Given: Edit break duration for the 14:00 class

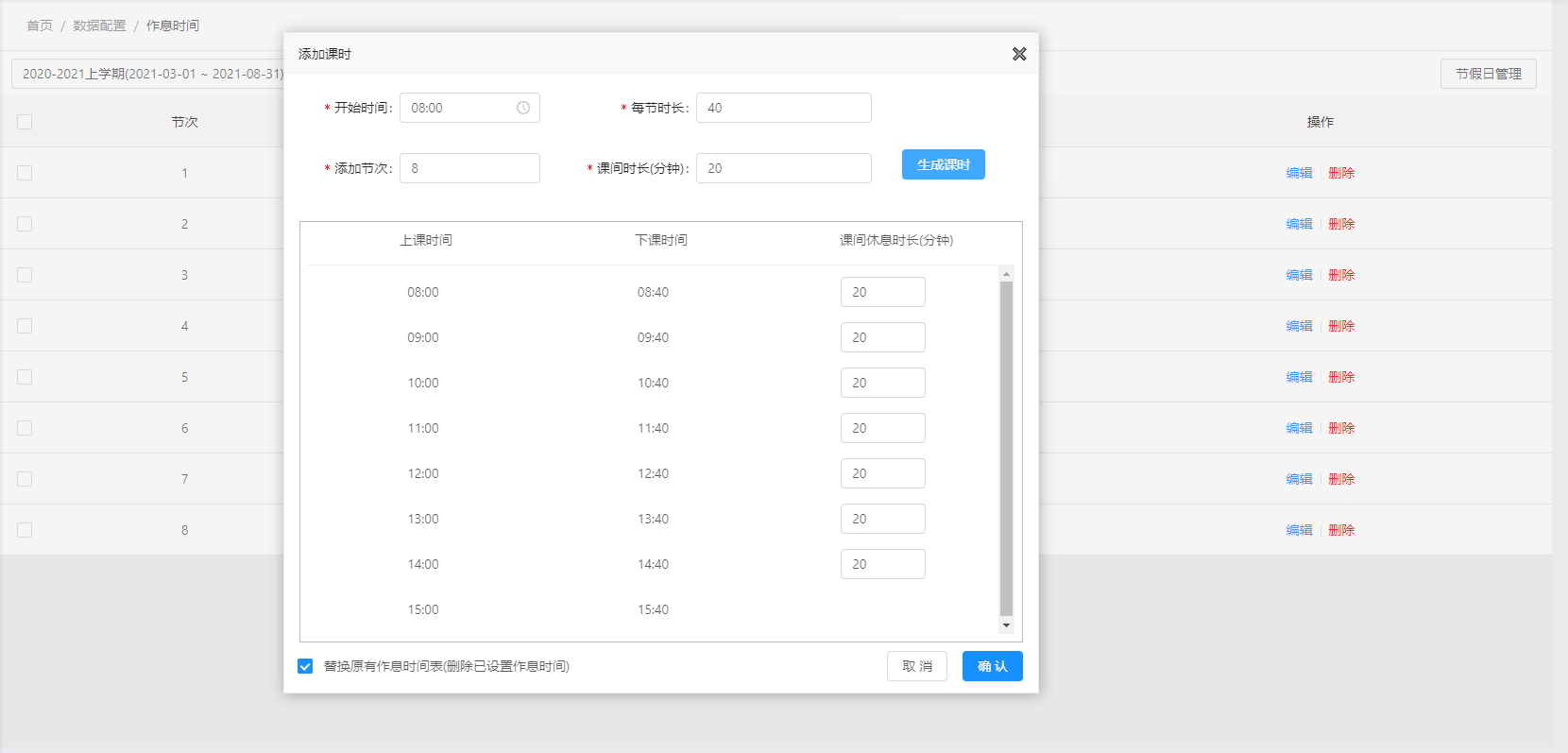Looking at the screenshot, I should click(883, 564).
